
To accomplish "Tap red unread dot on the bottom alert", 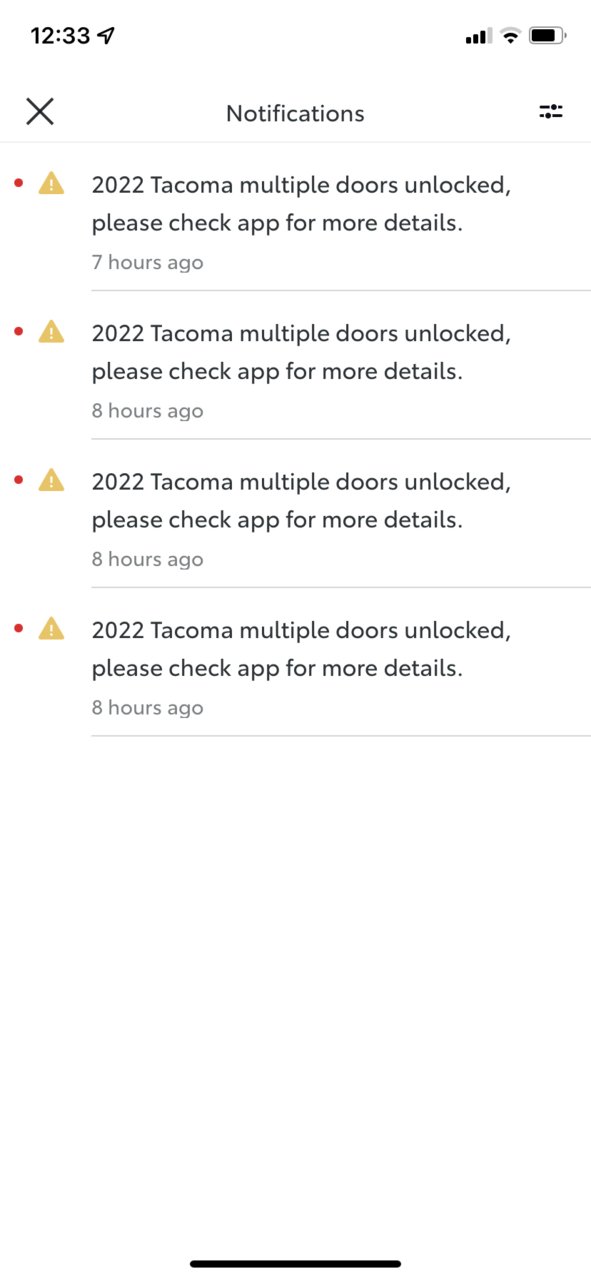I will click(17, 628).
